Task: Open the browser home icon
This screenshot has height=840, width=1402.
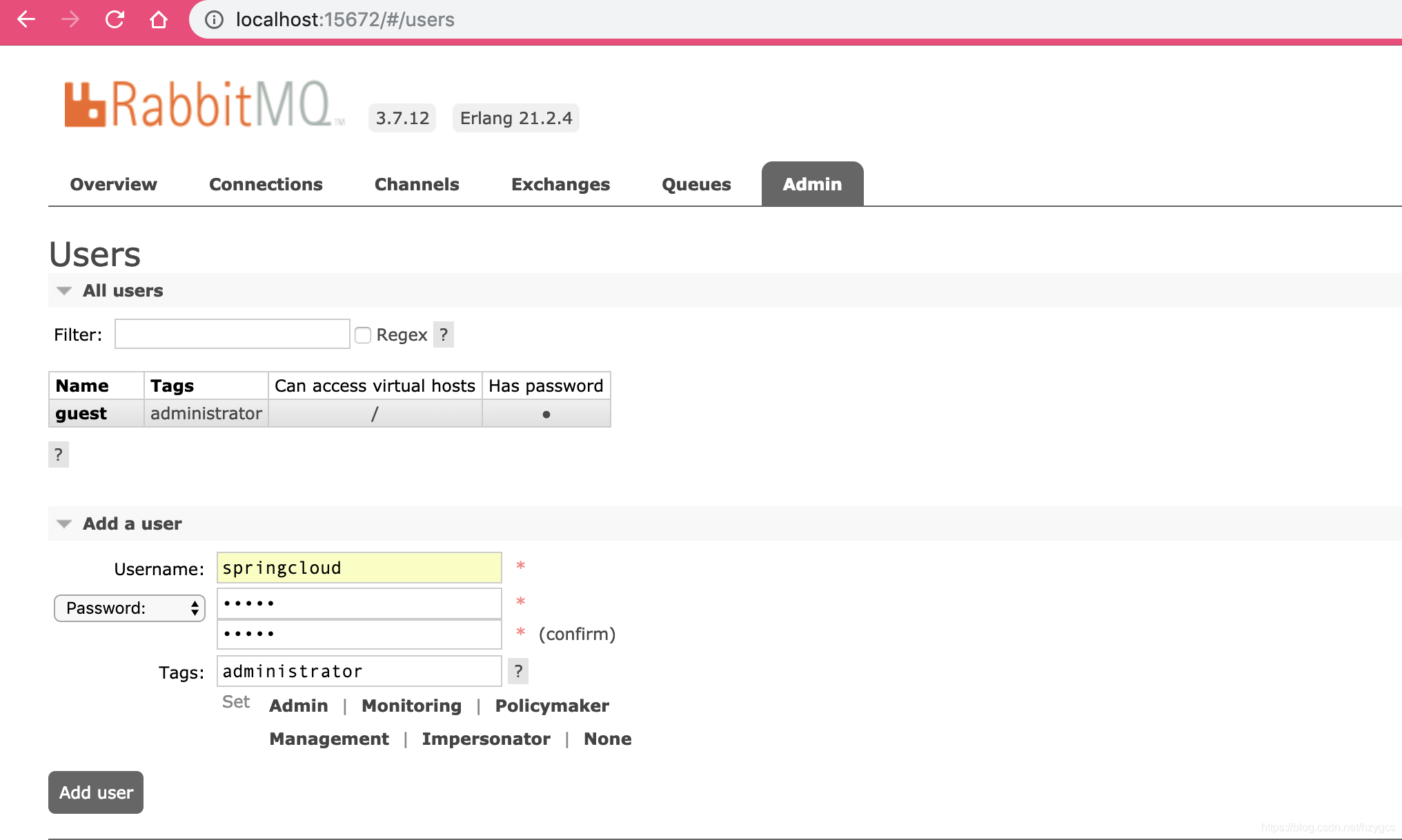Action: [x=159, y=19]
